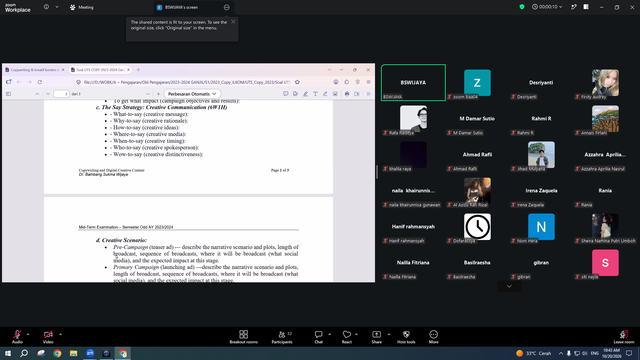Open the Chat panel
The image size is (640, 360).
point(318,337)
